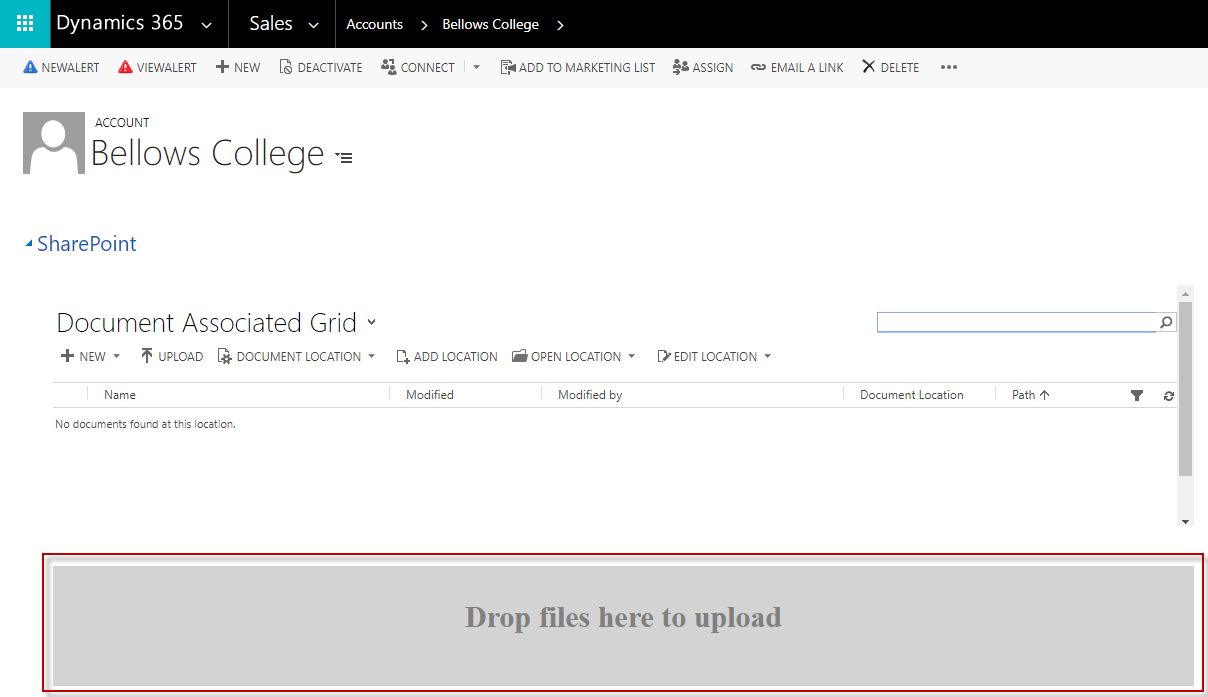This screenshot has width=1208, height=697.
Task: Click the Bellows College breadcrumb
Action: pos(490,24)
